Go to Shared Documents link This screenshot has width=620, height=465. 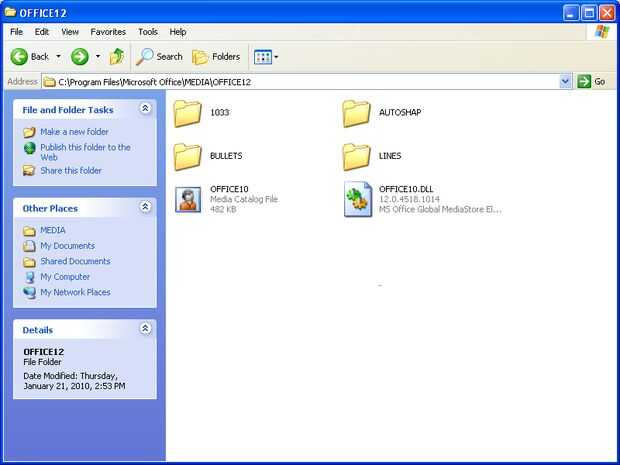tap(75, 261)
